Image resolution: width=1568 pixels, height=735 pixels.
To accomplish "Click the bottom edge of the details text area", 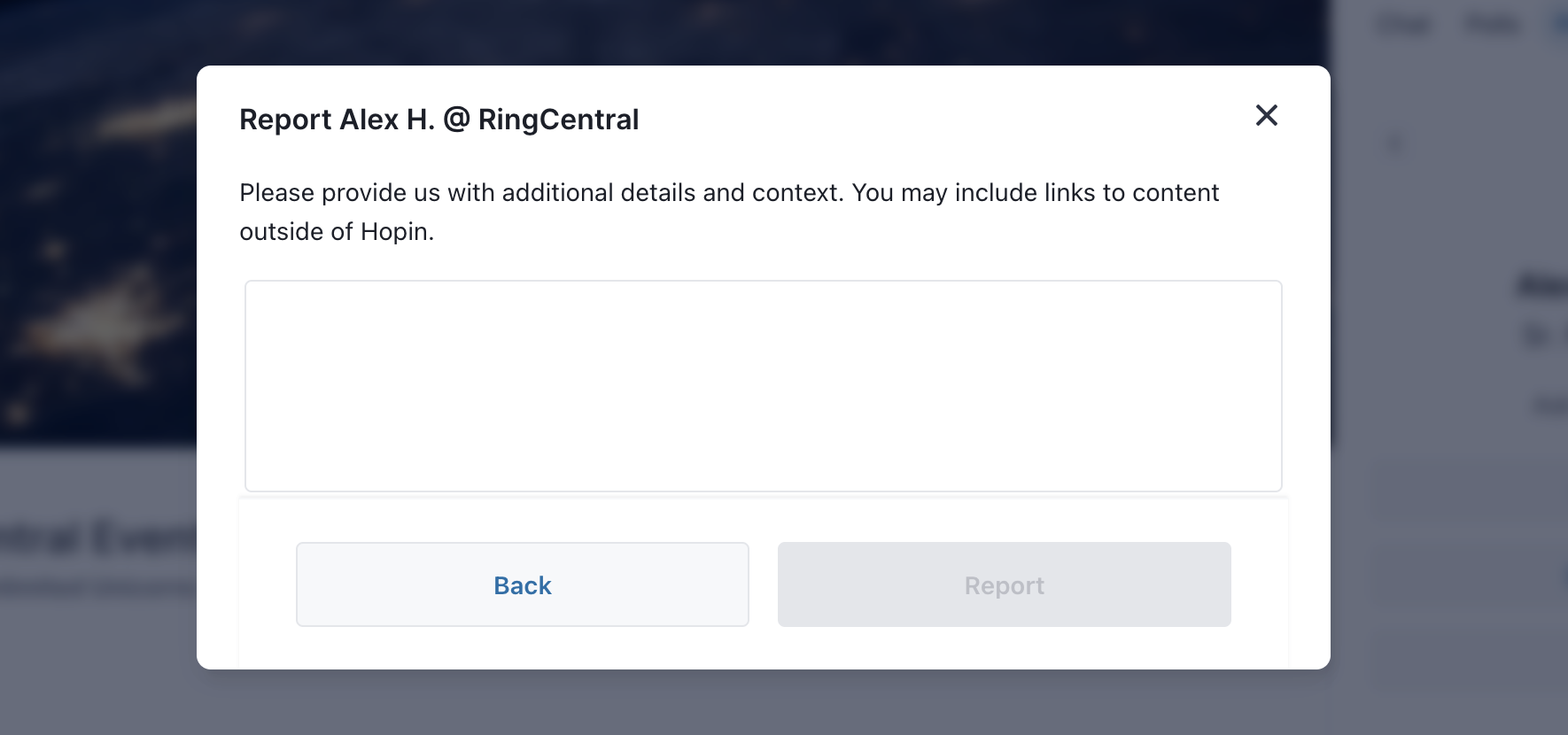I will click(764, 491).
